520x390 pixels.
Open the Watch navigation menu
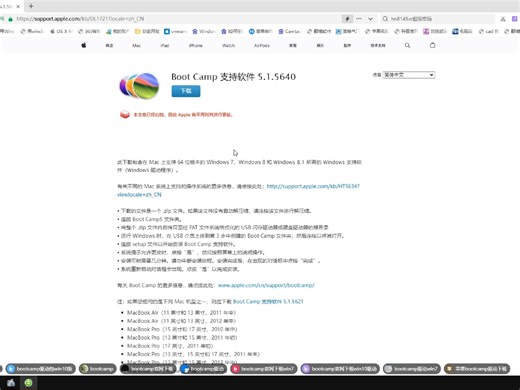[x=228, y=45]
